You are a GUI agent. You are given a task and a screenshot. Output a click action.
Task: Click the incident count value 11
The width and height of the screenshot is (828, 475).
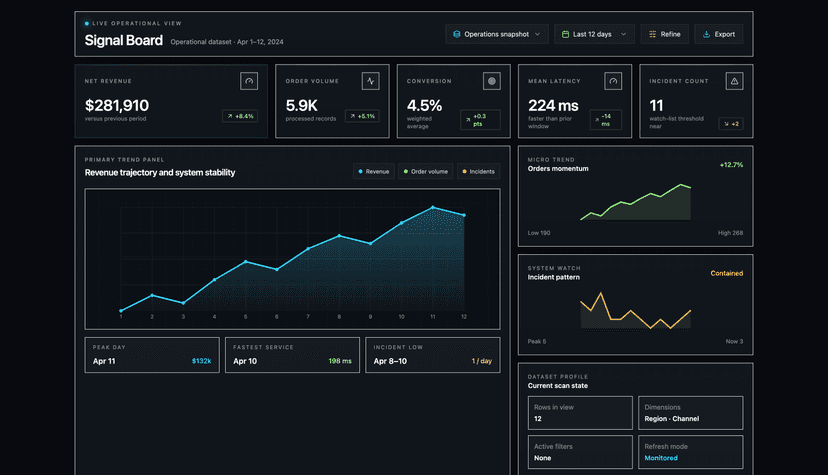656,106
